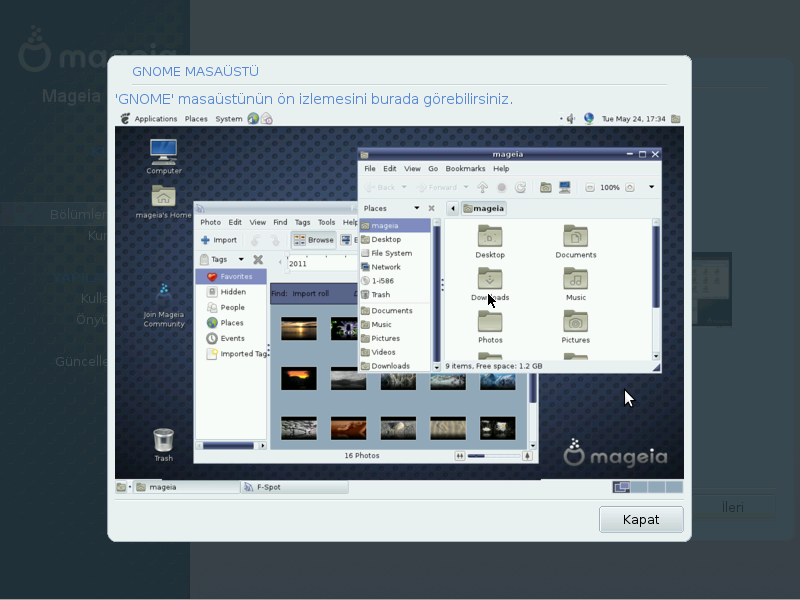Select the sunset photo thumbnail in F-Spot
This screenshot has height=600, width=800.
click(297, 328)
